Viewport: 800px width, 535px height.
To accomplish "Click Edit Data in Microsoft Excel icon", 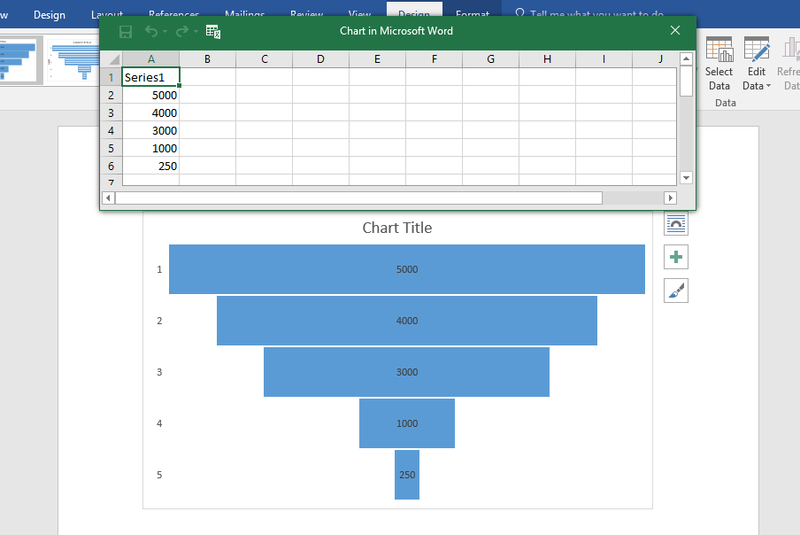I will 213,32.
